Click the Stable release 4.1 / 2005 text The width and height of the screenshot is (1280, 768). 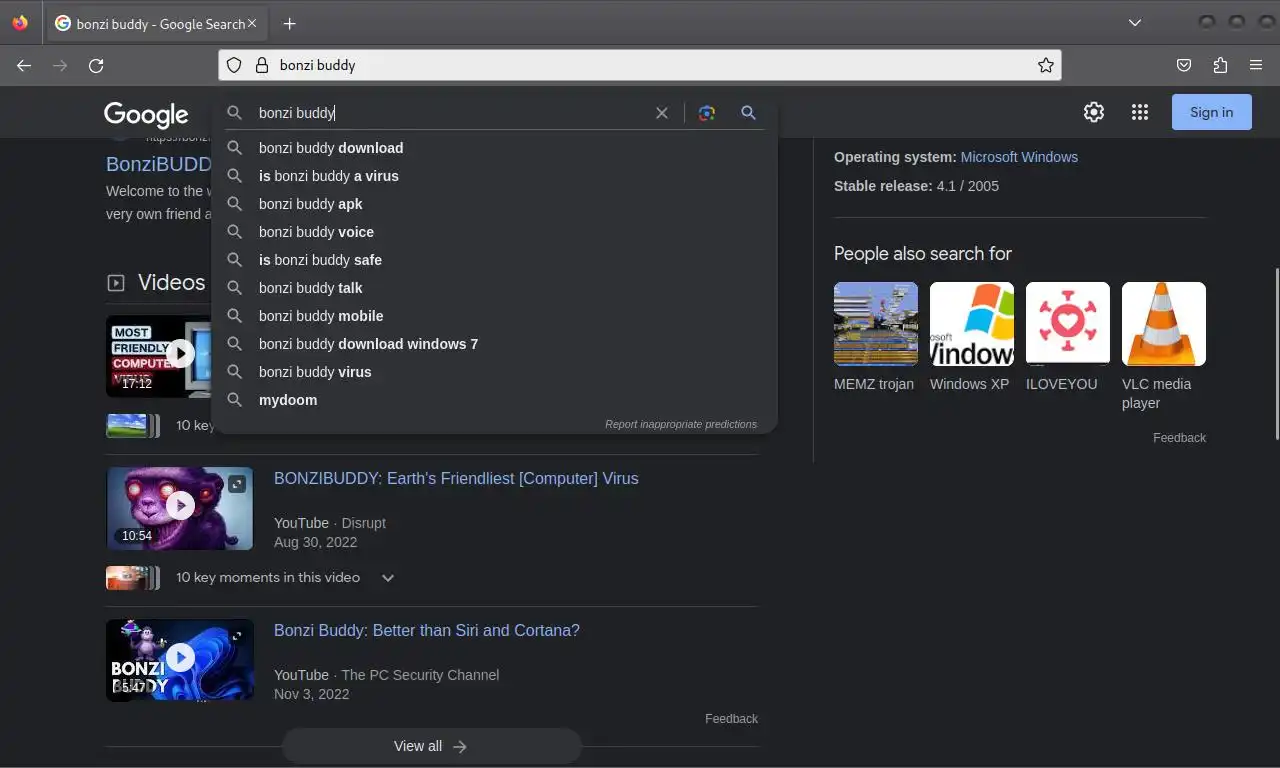(x=916, y=186)
